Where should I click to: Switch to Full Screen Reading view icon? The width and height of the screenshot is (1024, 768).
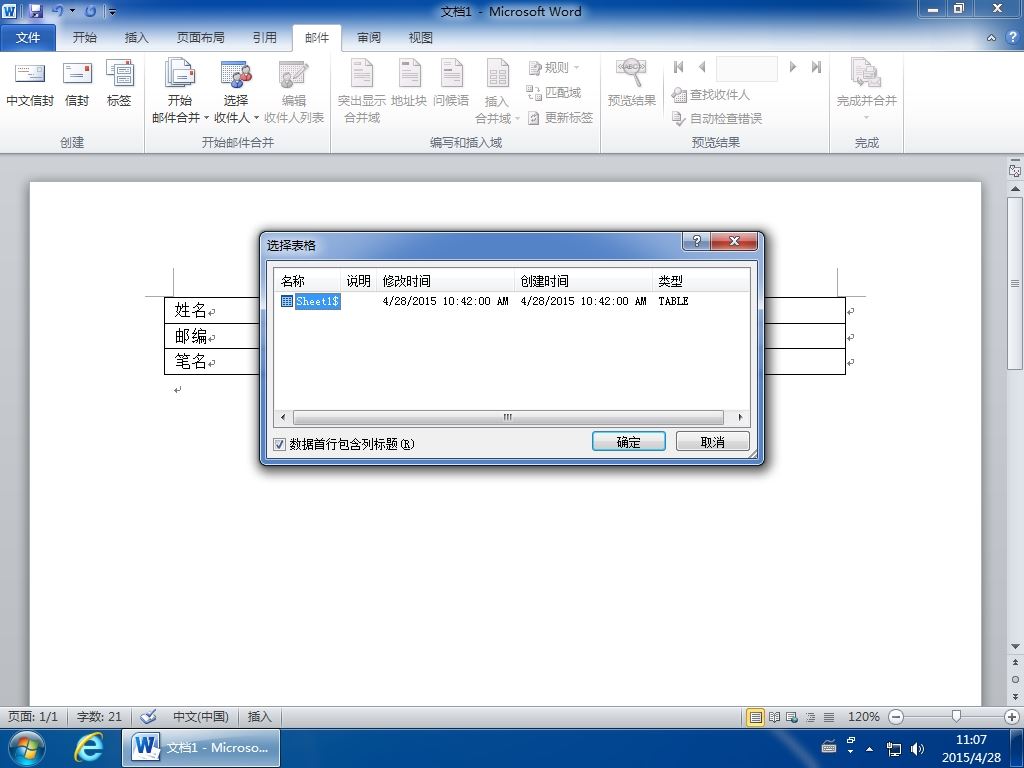click(x=775, y=717)
